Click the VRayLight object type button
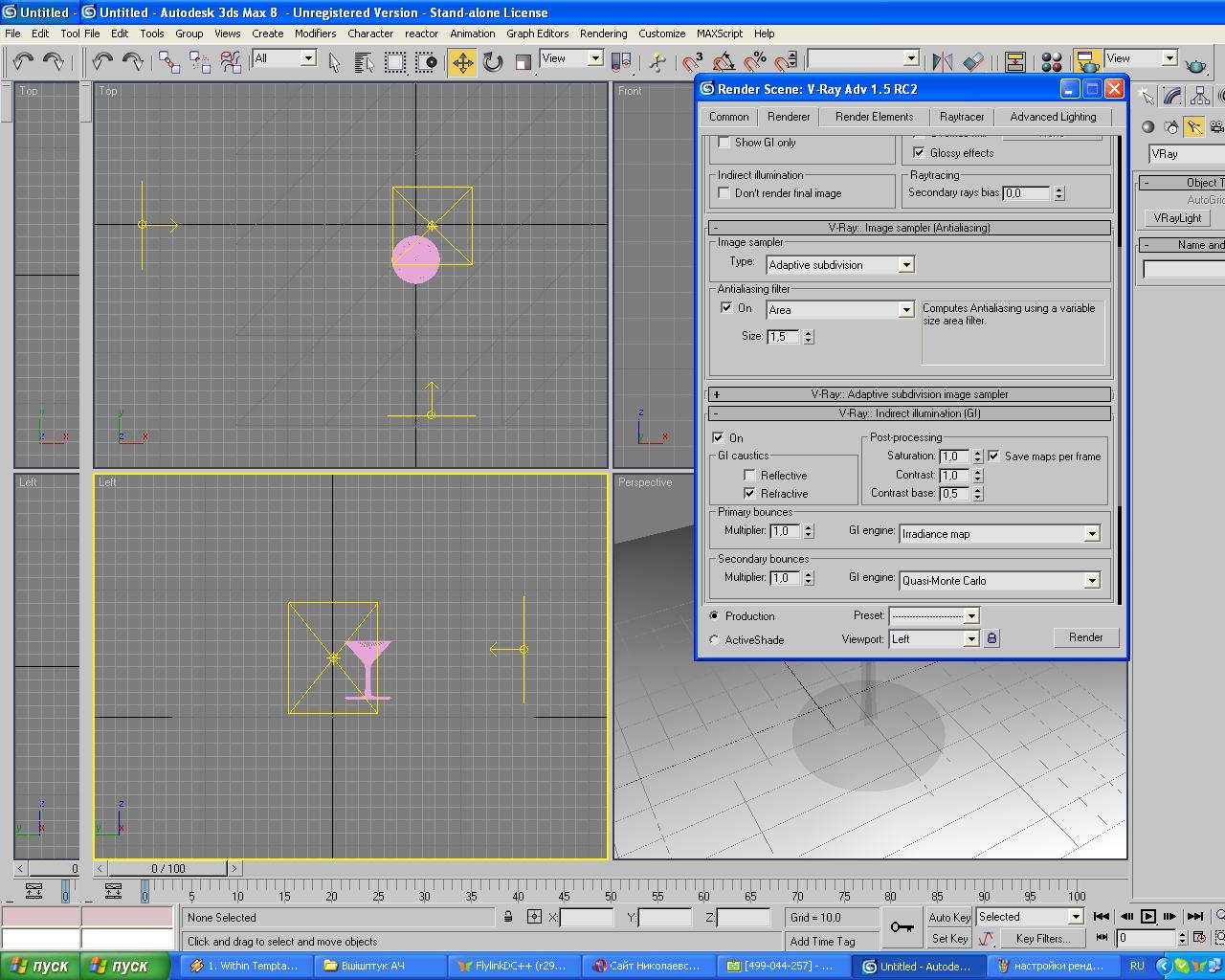1225x980 pixels. pyautogui.click(x=1176, y=218)
